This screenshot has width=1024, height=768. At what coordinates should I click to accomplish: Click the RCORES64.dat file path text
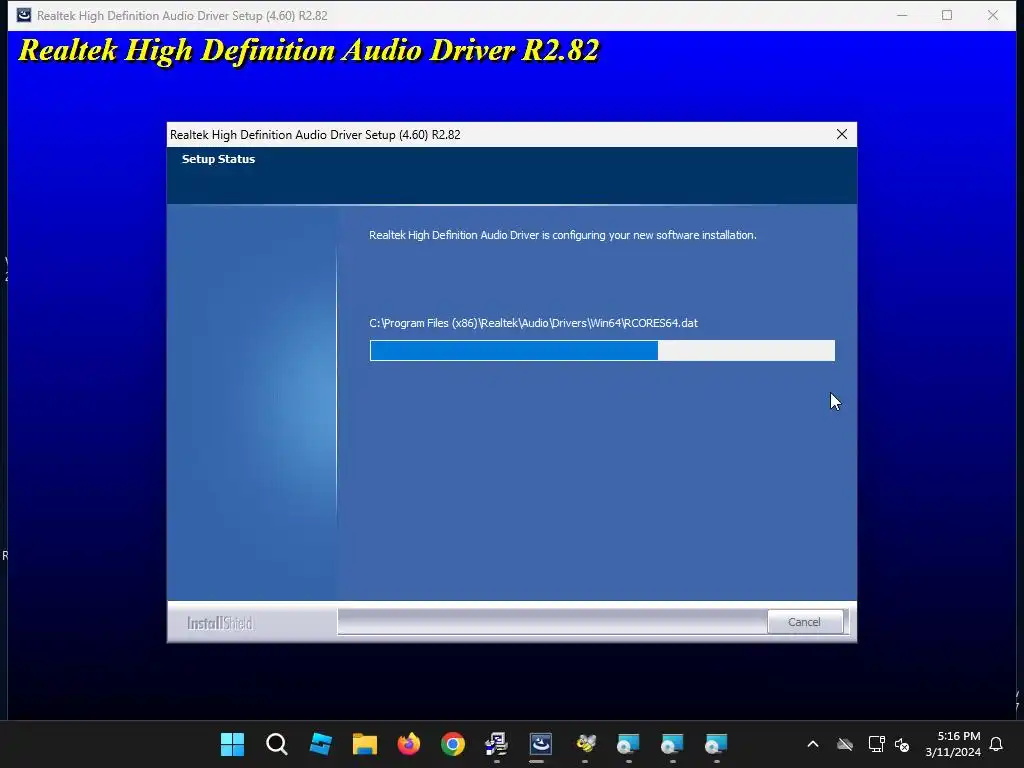pyautogui.click(x=534, y=323)
